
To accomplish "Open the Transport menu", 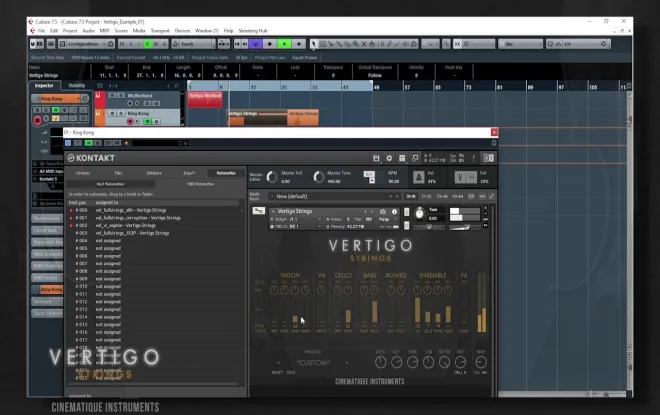I will pos(160,31).
